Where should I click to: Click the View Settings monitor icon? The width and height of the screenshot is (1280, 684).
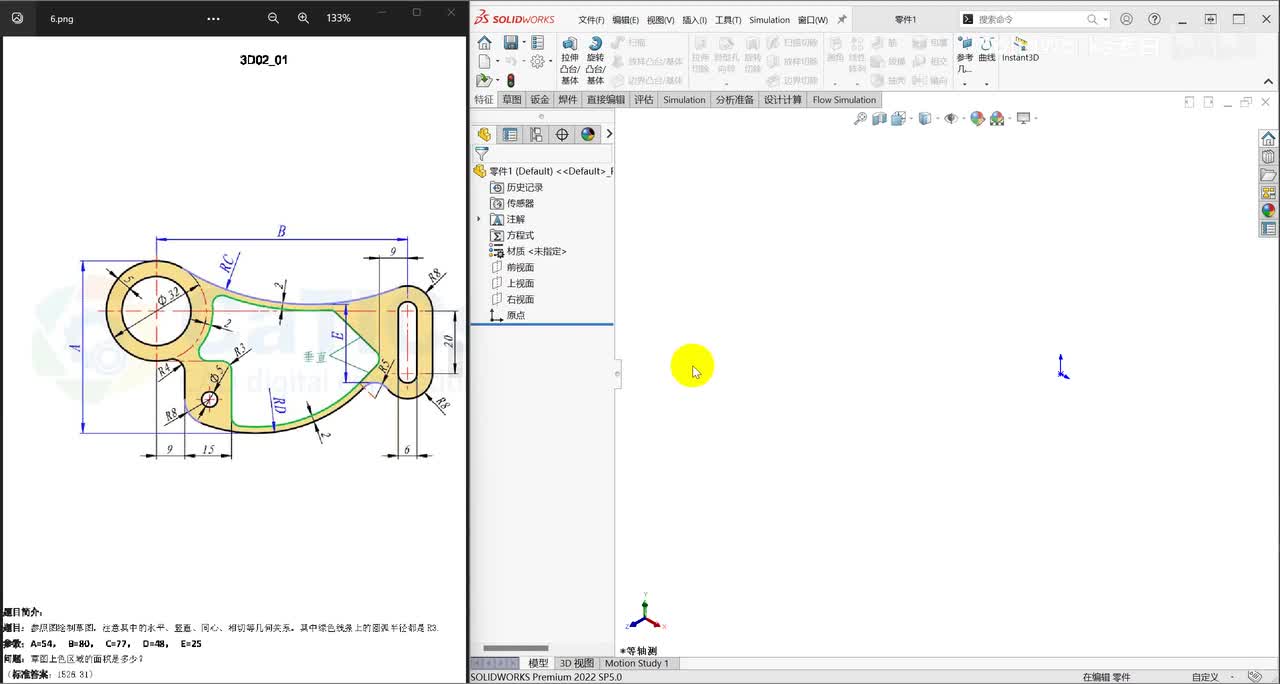tap(1023, 118)
